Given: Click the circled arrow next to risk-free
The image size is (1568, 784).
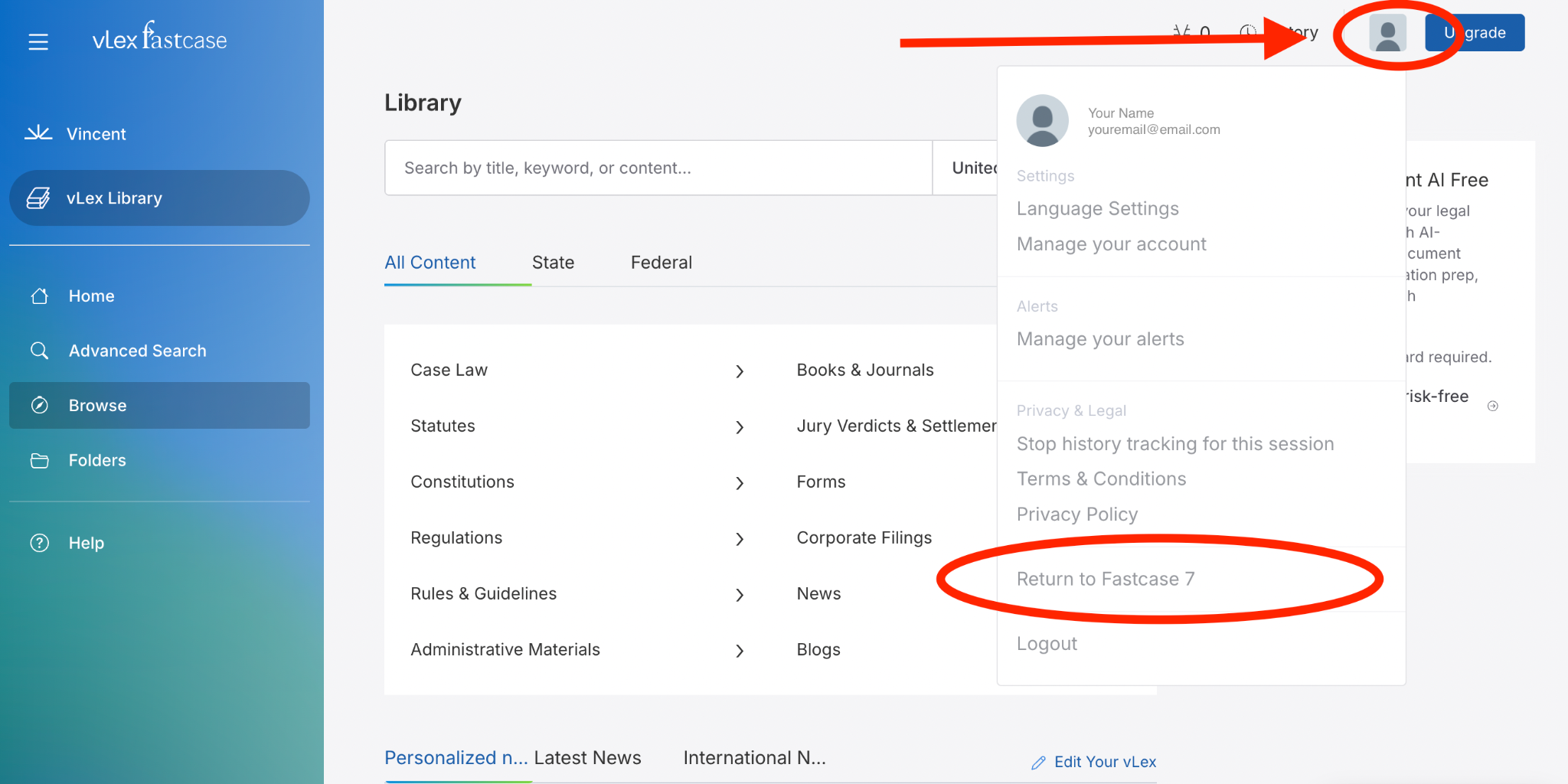Looking at the screenshot, I should click(1492, 406).
